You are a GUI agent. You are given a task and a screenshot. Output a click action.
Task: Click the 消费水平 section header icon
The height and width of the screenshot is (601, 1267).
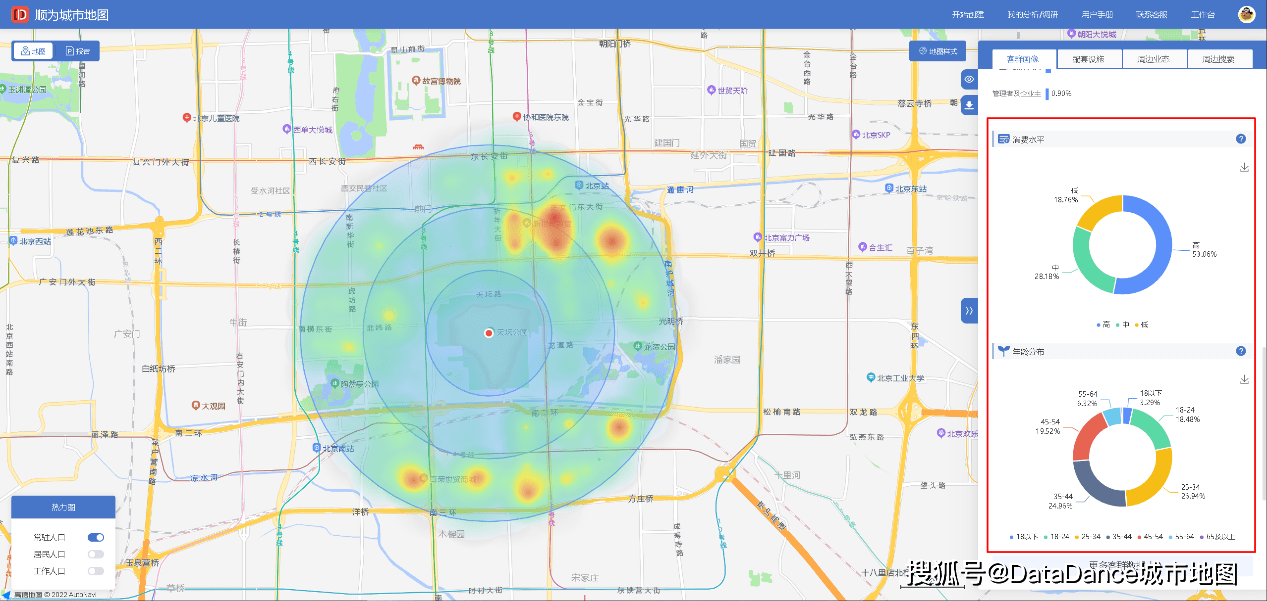[1002, 139]
